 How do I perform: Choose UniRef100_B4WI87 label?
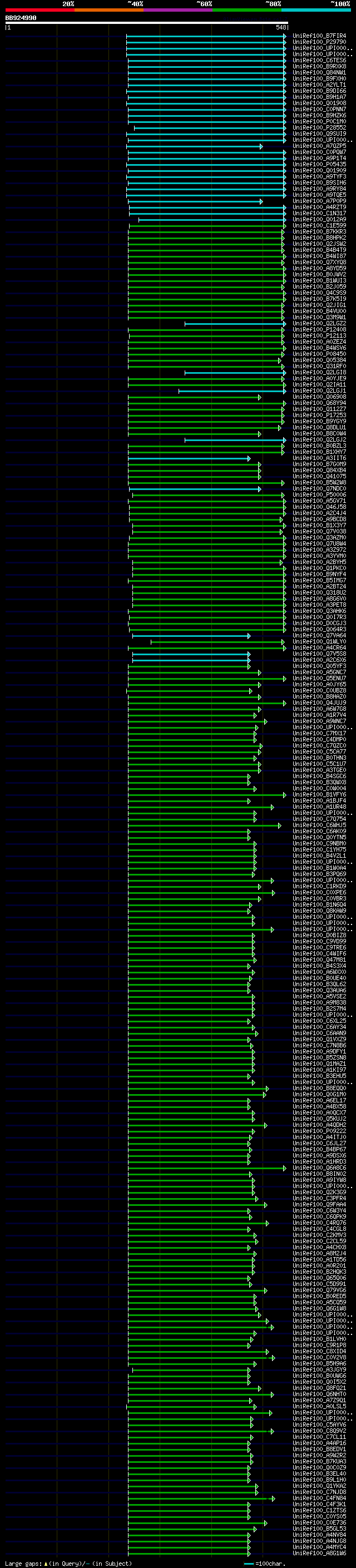coord(319,256)
